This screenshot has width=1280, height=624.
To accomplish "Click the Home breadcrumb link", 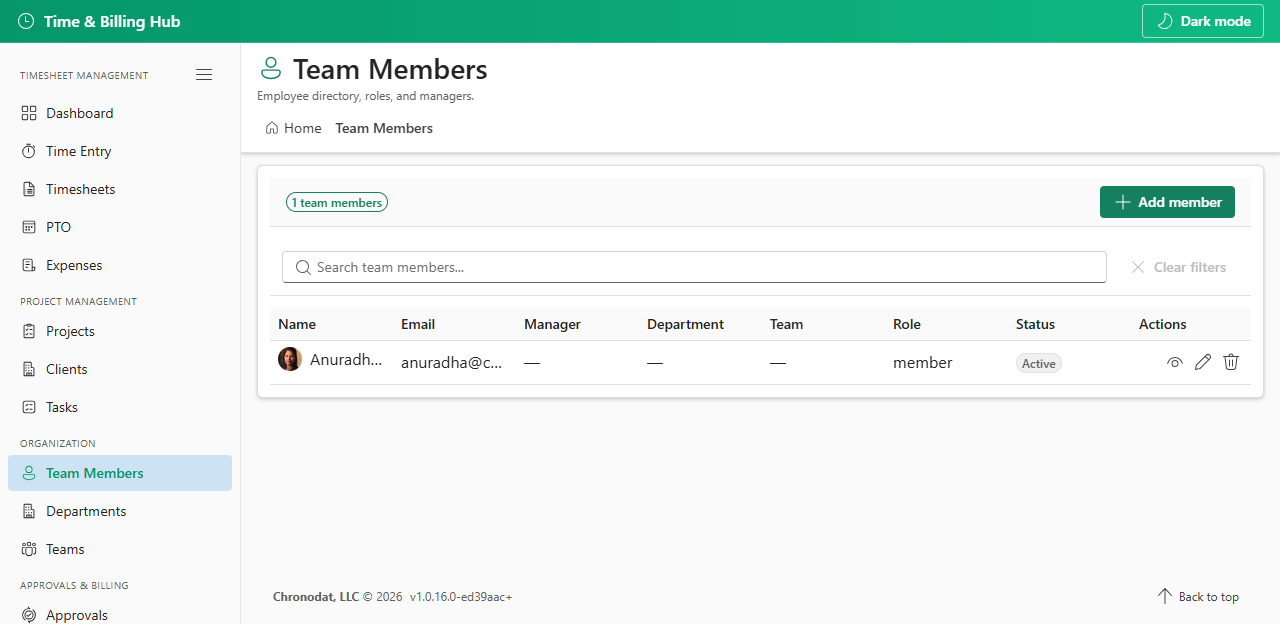I will tap(294, 128).
